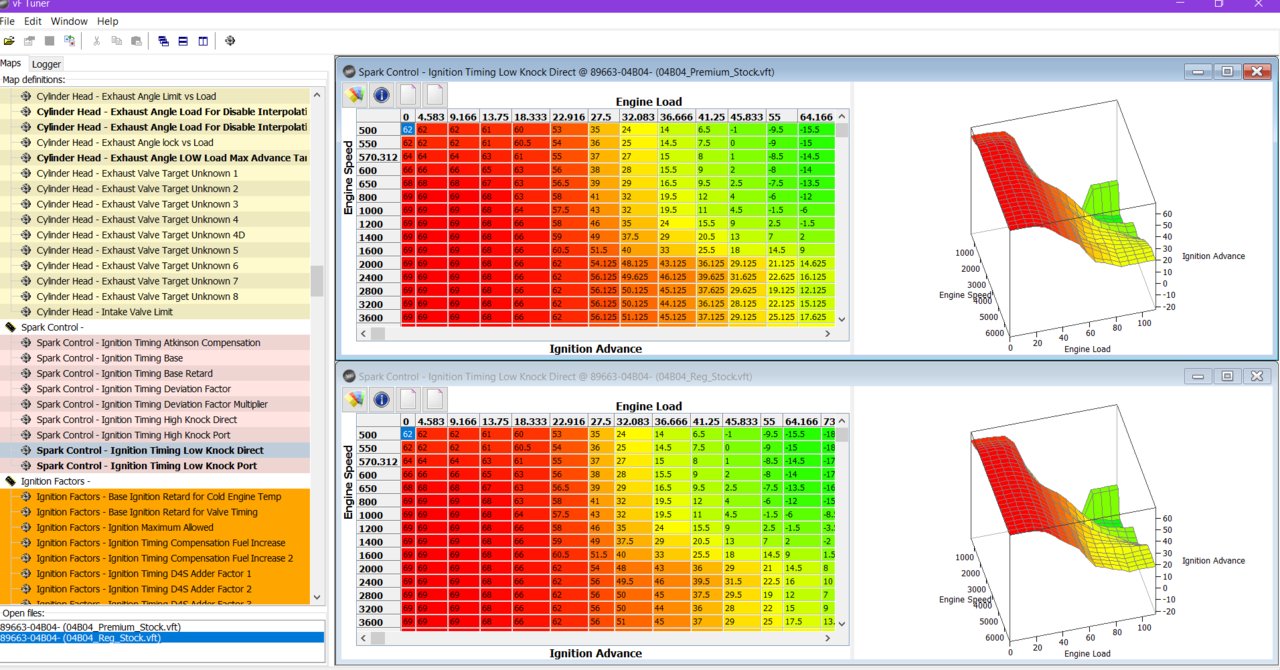Click the gear-shaped map icon in main toolbar

230,41
